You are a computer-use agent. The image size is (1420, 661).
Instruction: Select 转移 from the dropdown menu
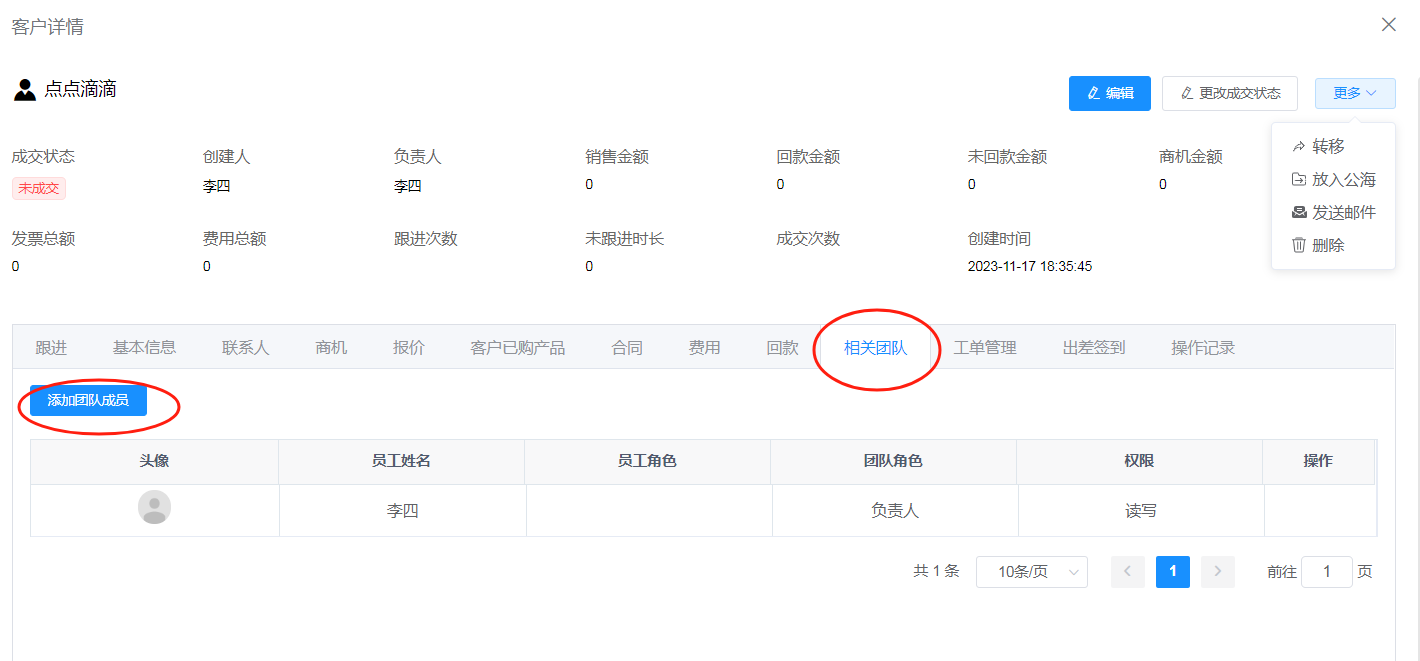1328,147
